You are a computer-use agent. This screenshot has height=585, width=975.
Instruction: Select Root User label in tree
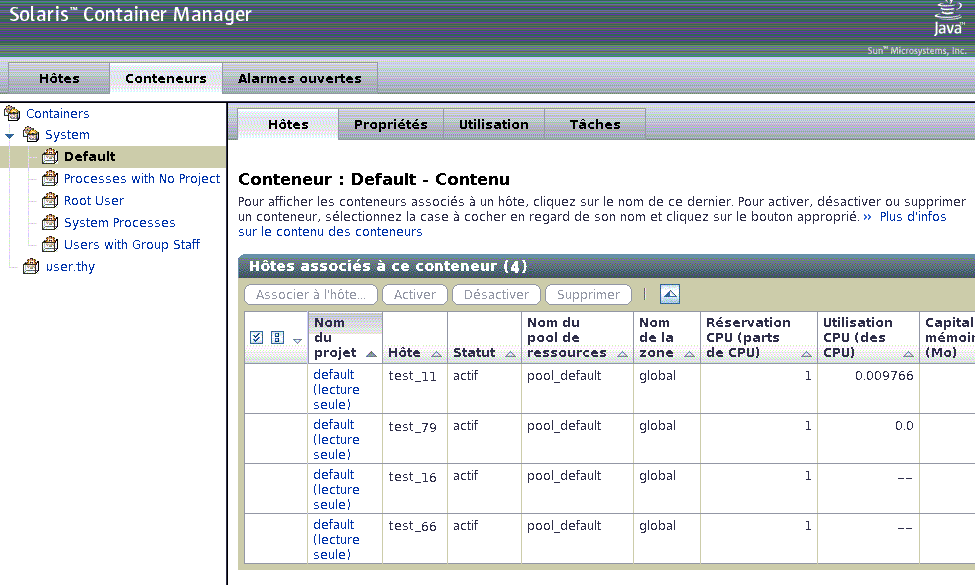pos(94,200)
